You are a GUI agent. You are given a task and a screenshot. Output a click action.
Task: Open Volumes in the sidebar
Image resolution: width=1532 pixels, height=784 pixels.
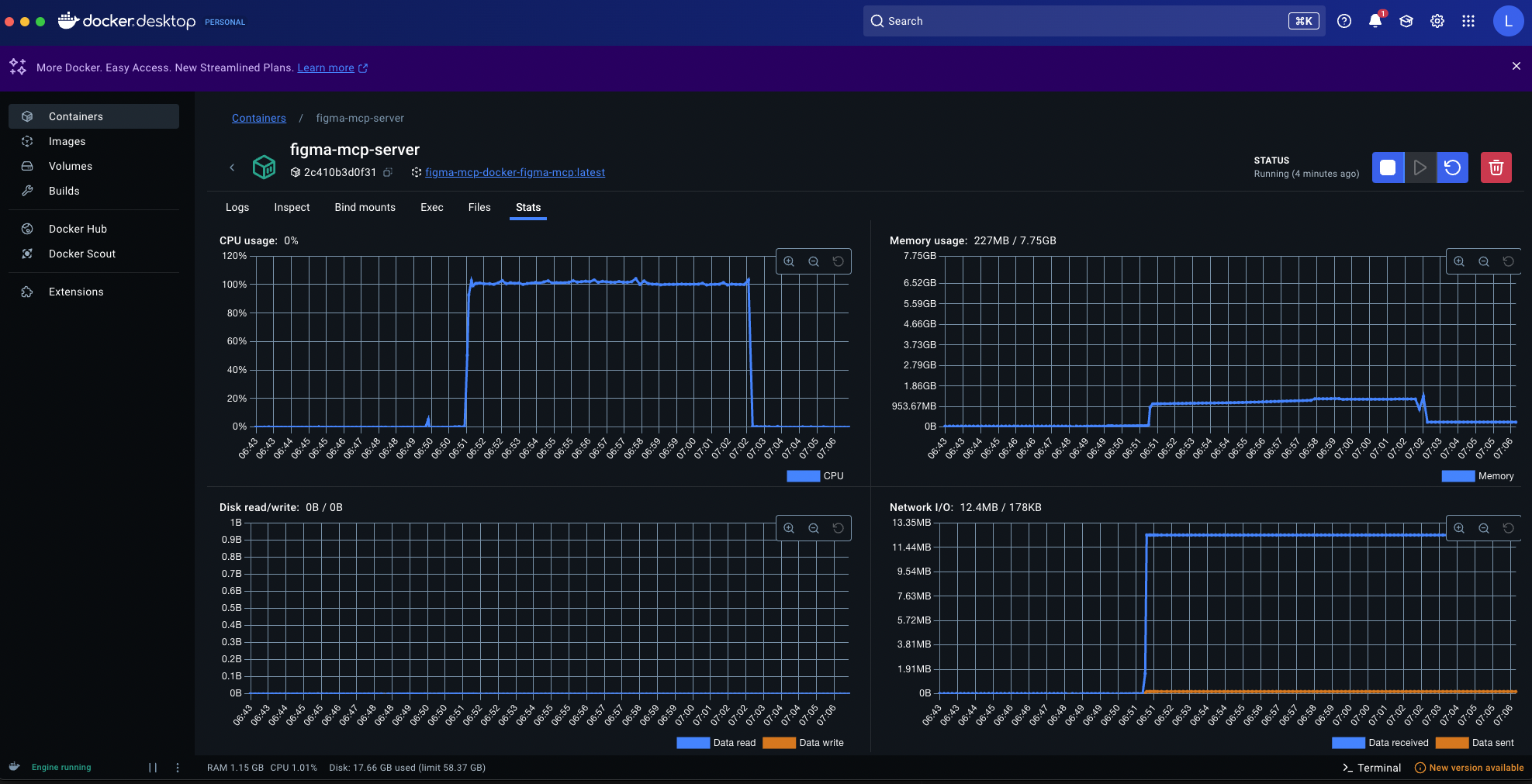94,166
